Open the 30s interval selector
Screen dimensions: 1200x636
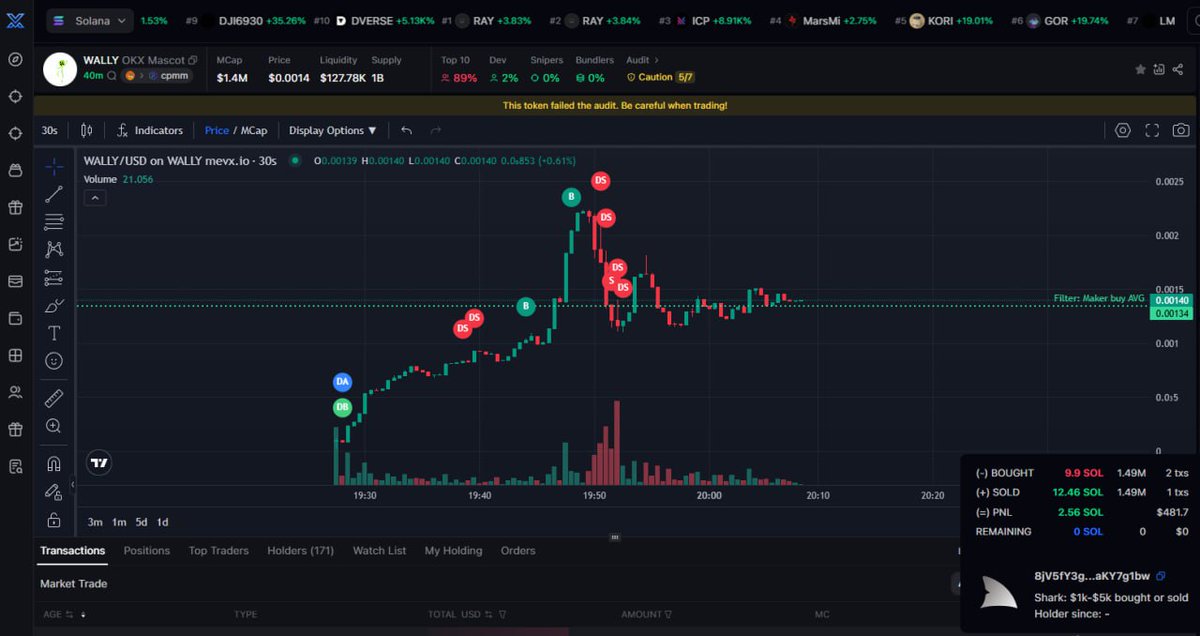[49, 130]
